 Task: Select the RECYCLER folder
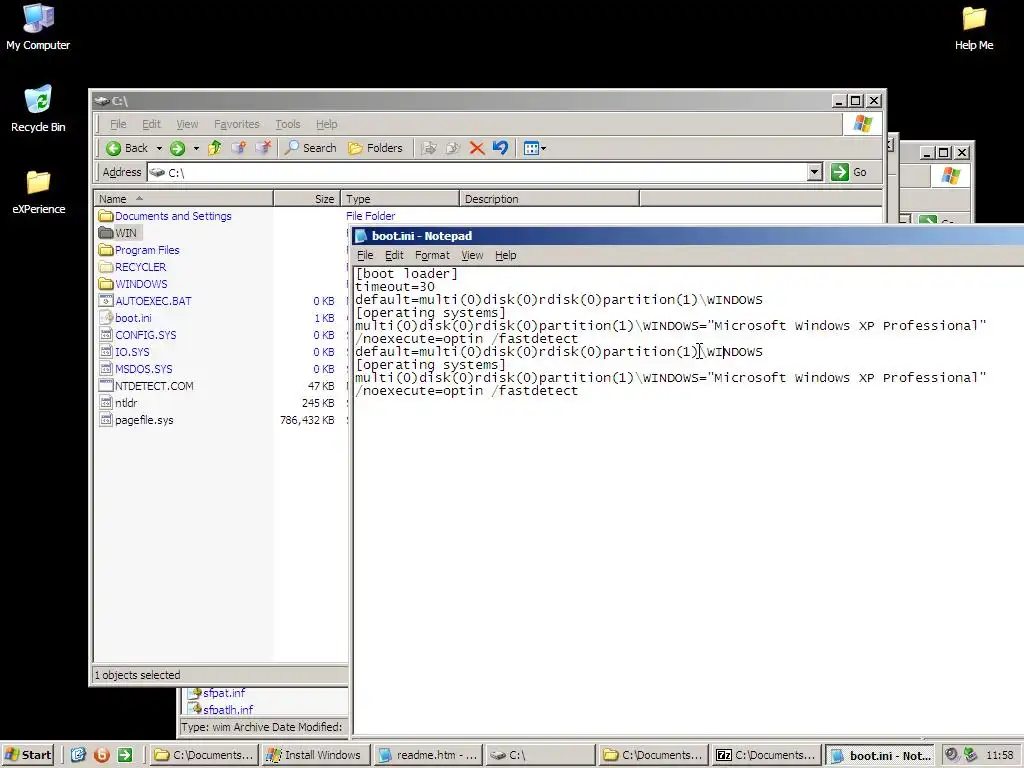point(133,267)
